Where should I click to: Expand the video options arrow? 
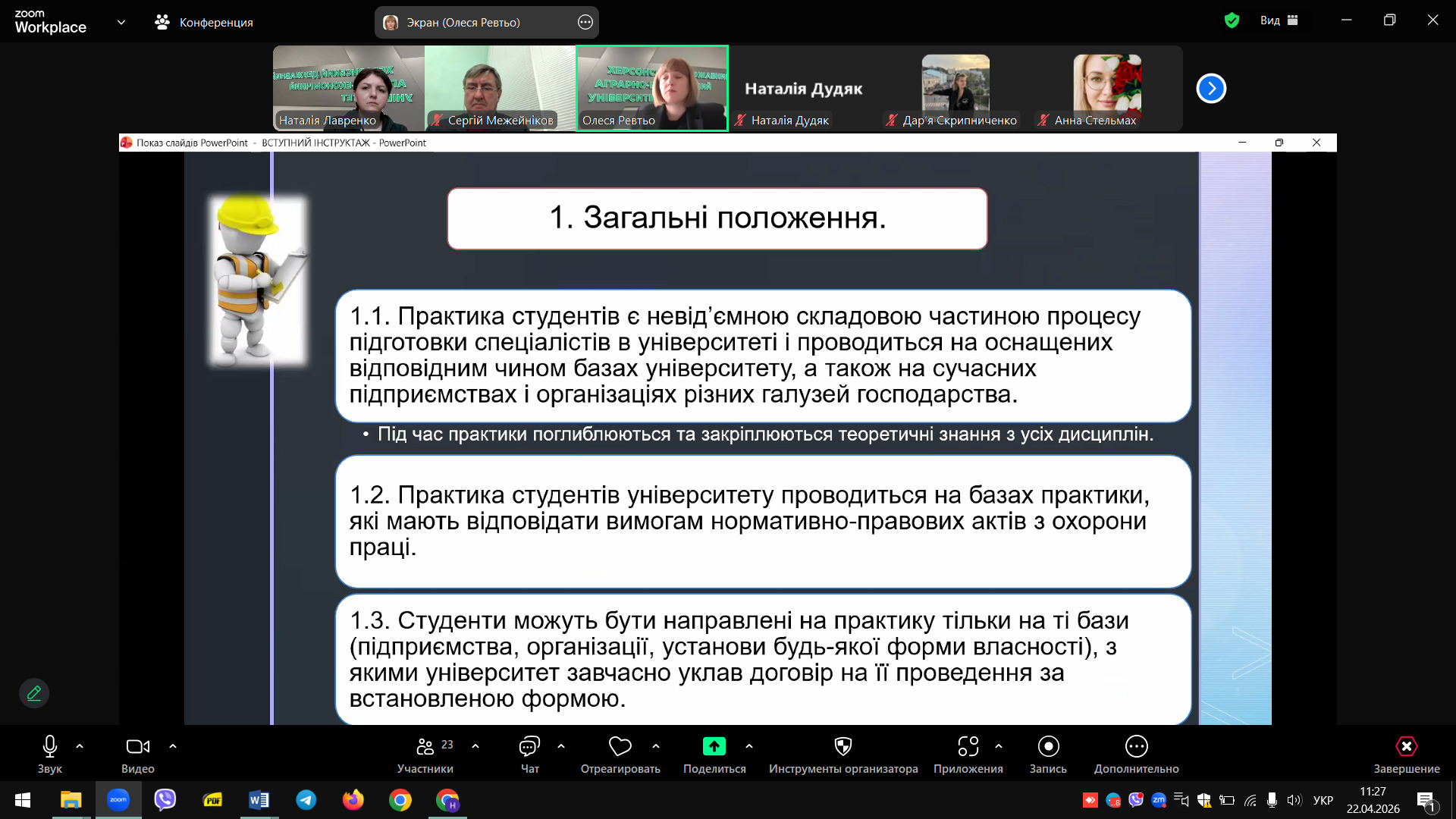(x=173, y=747)
